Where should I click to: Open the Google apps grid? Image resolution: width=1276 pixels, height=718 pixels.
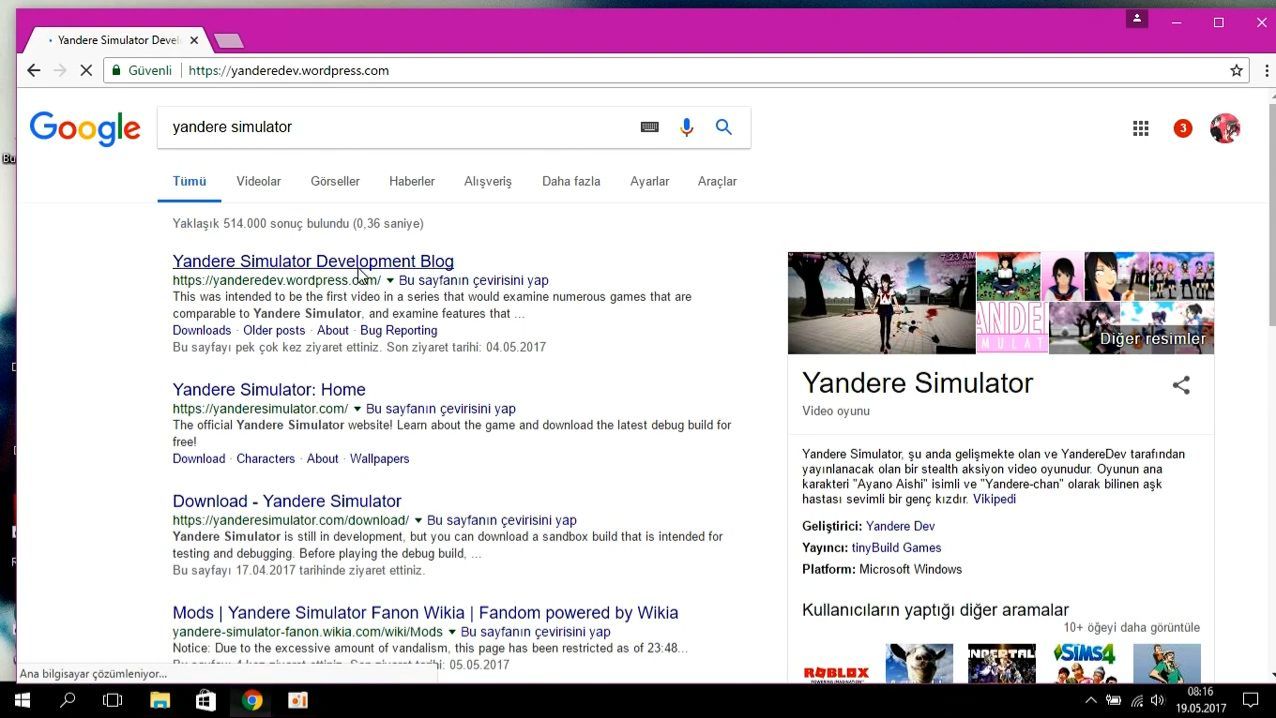[x=1141, y=128]
